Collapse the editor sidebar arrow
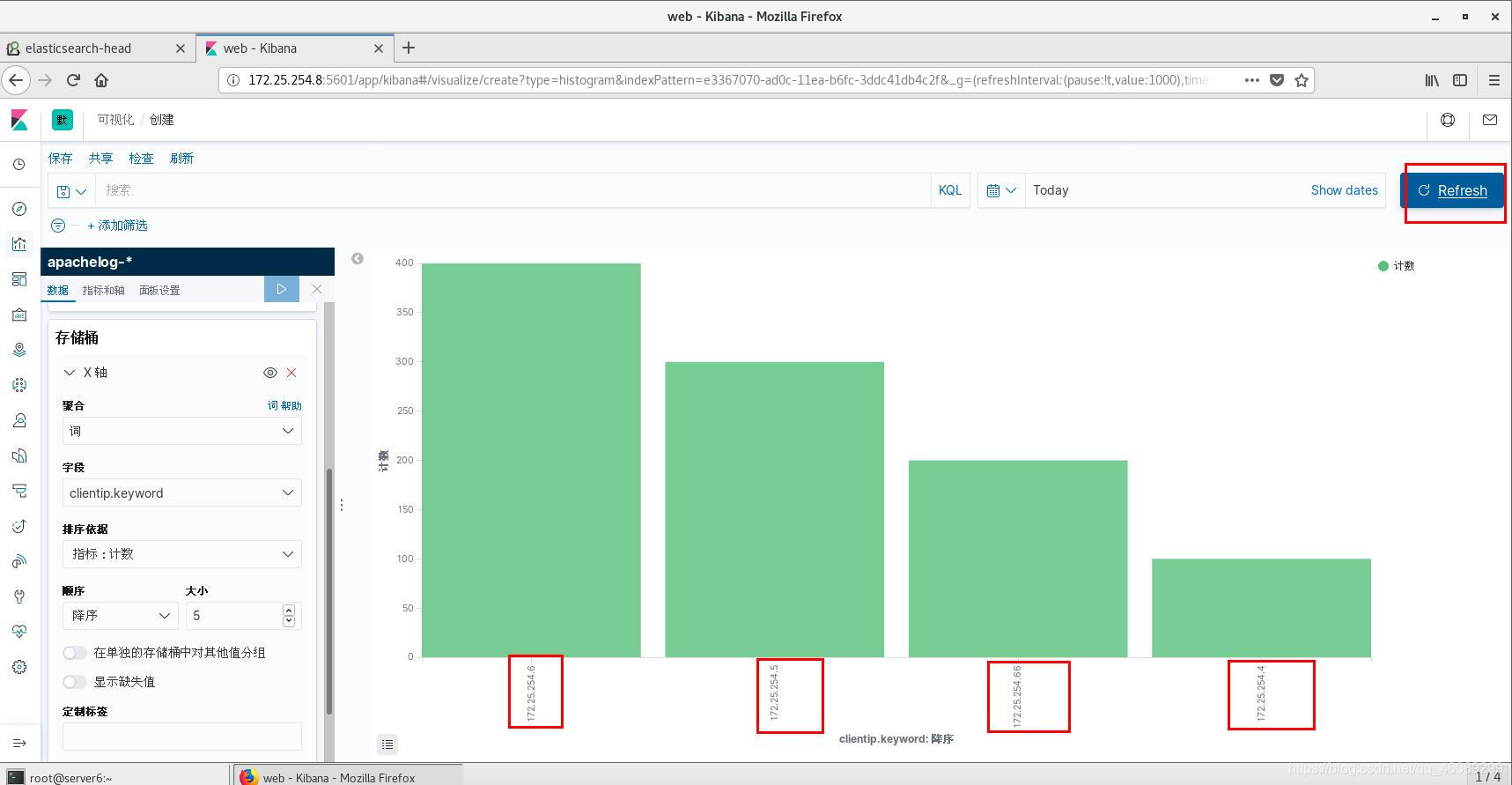The height and width of the screenshot is (785, 1512). coord(358,258)
